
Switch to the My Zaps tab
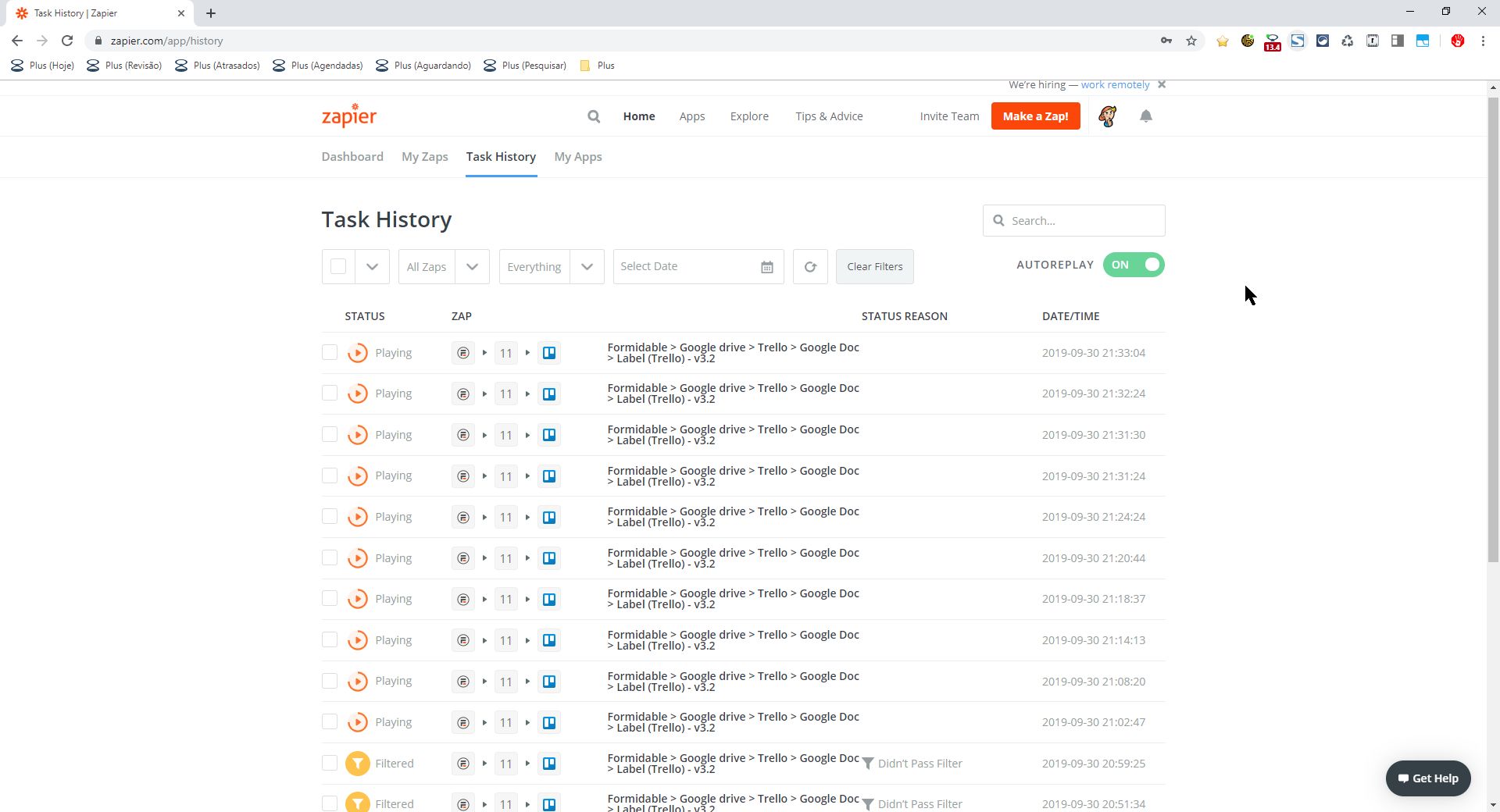[424, 157]
